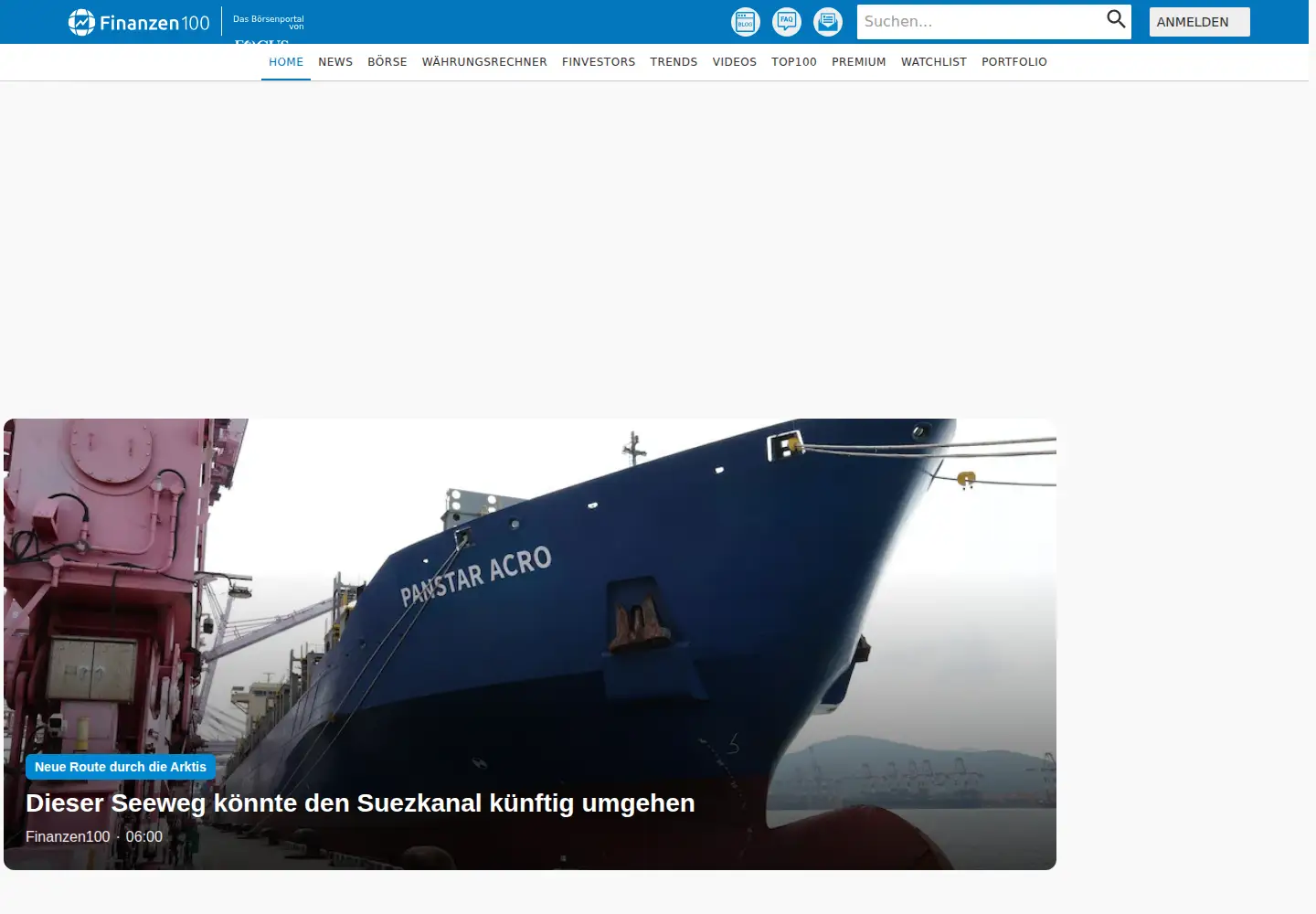Open the PORTFOLIO page

pyautogui.click(x=1014, y=62)
